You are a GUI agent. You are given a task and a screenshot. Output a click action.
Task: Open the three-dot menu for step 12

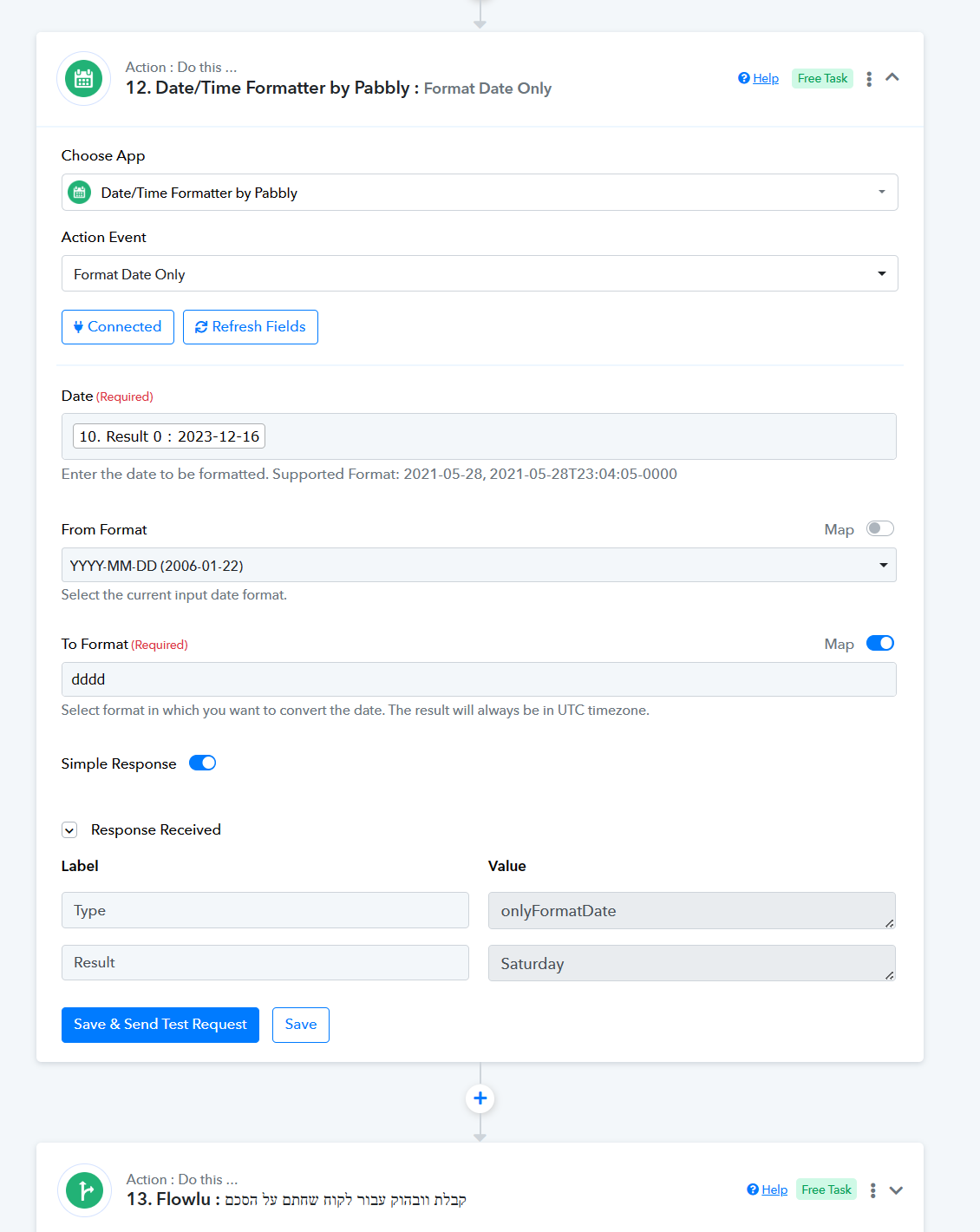[869, 79]
